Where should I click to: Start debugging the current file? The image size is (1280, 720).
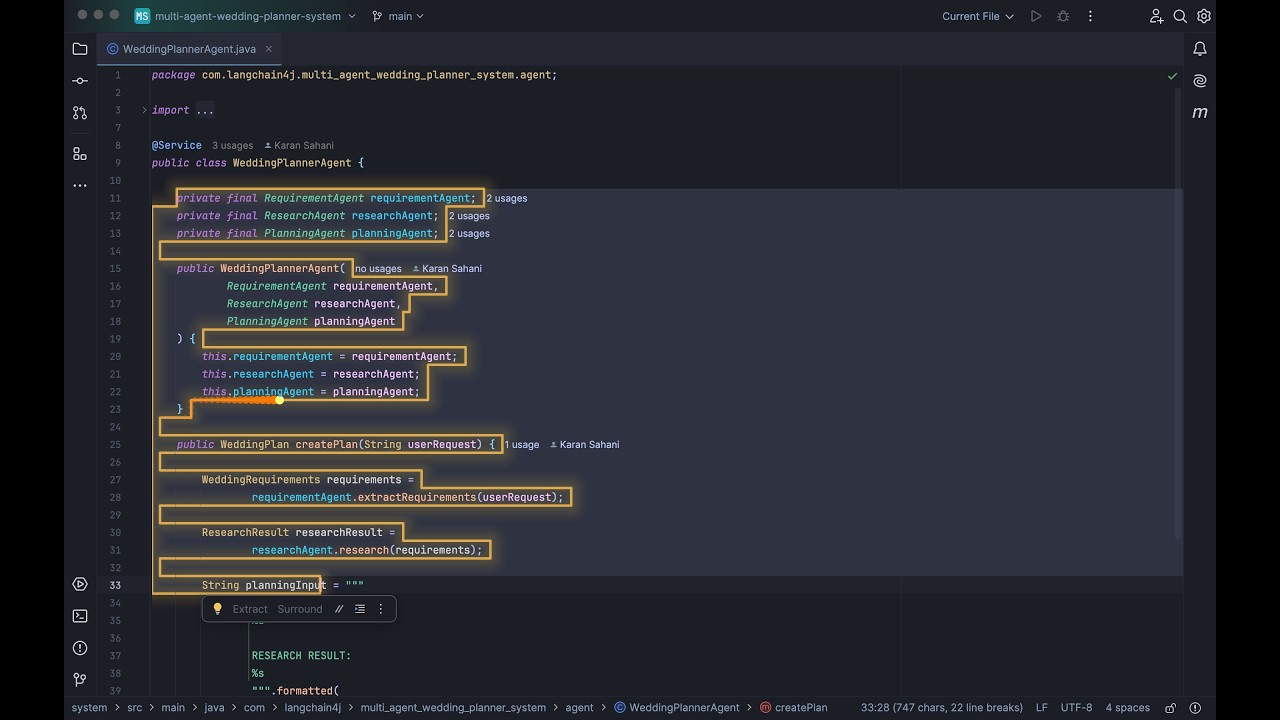pyautogui.click(x=1063, y=16)
